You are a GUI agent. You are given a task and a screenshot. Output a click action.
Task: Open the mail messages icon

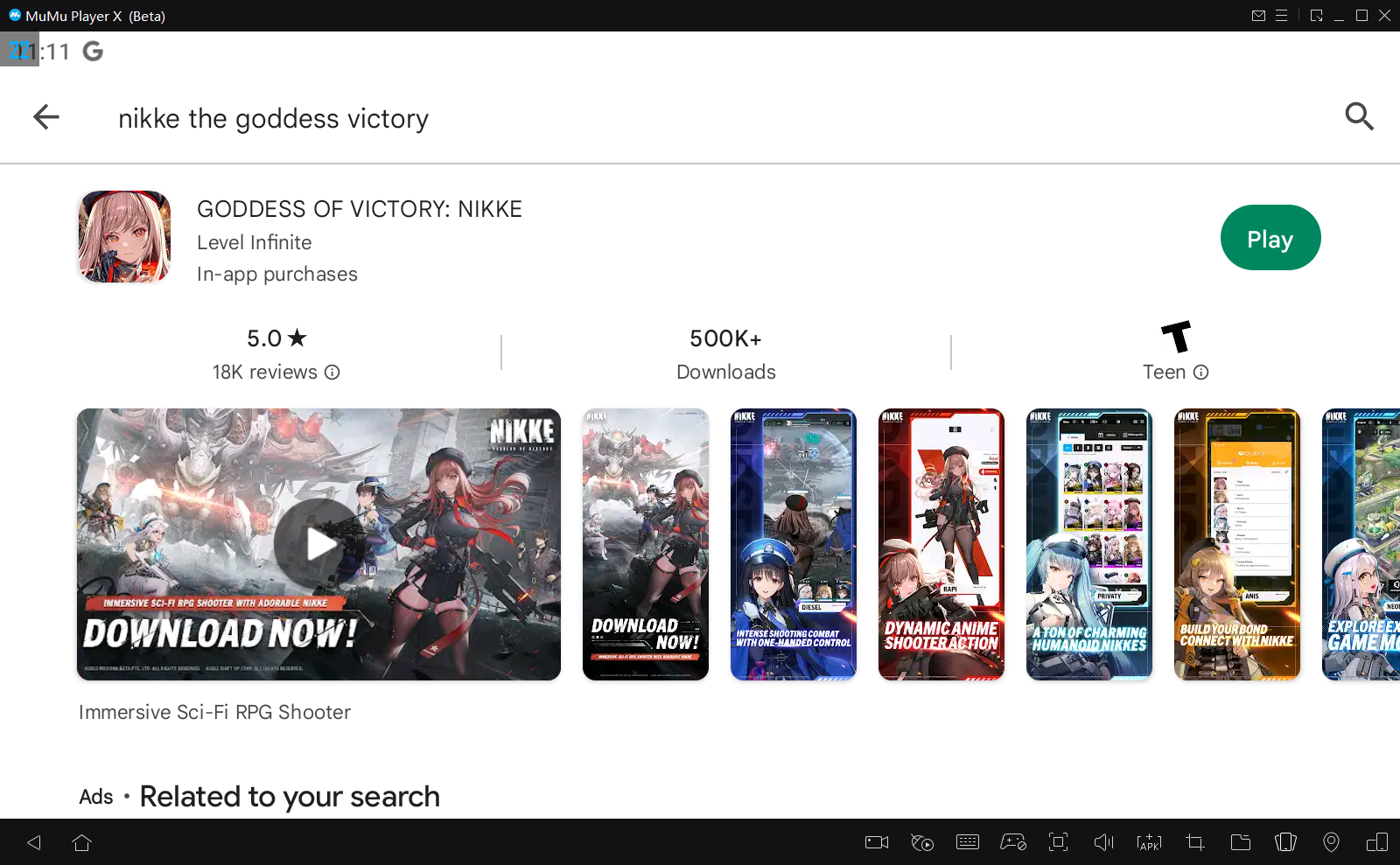[1258, 16]
